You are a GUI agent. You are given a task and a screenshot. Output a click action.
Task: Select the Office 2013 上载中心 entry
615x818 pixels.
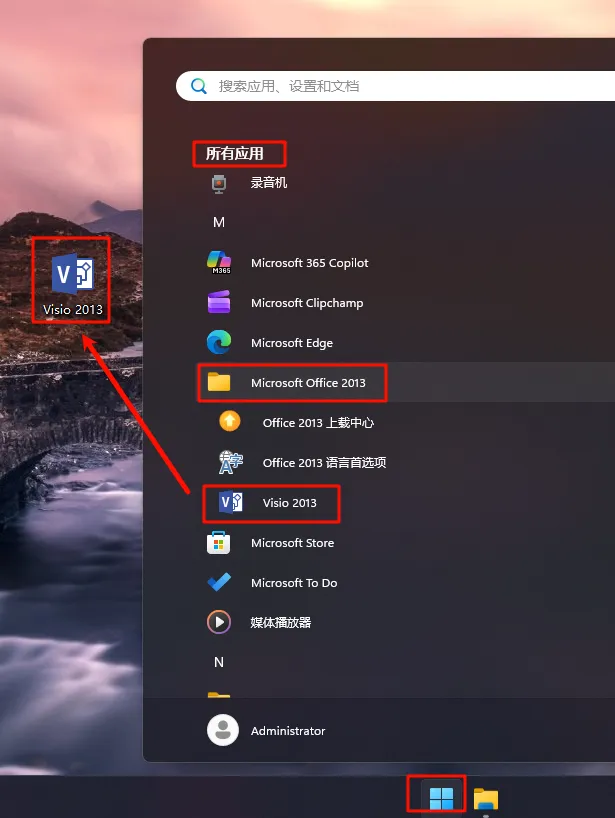point(318,423)
